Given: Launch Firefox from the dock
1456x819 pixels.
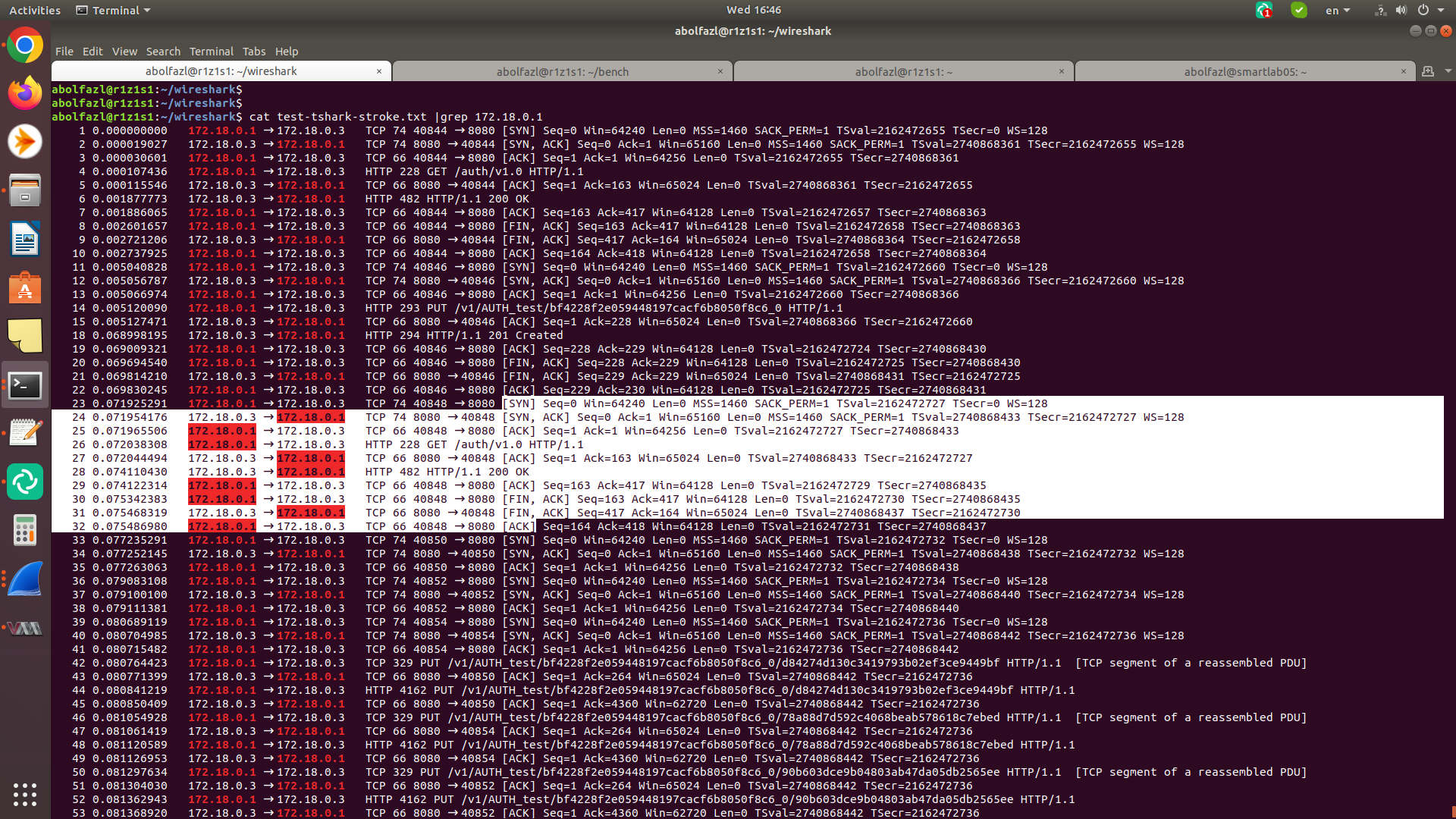Looking at the screenshot, I should 25,93.
